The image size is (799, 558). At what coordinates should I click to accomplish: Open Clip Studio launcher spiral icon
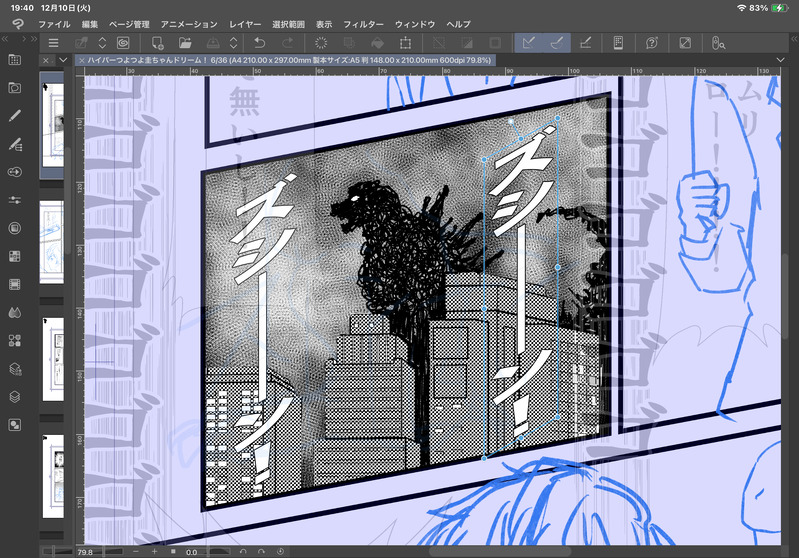click(123, 43)
